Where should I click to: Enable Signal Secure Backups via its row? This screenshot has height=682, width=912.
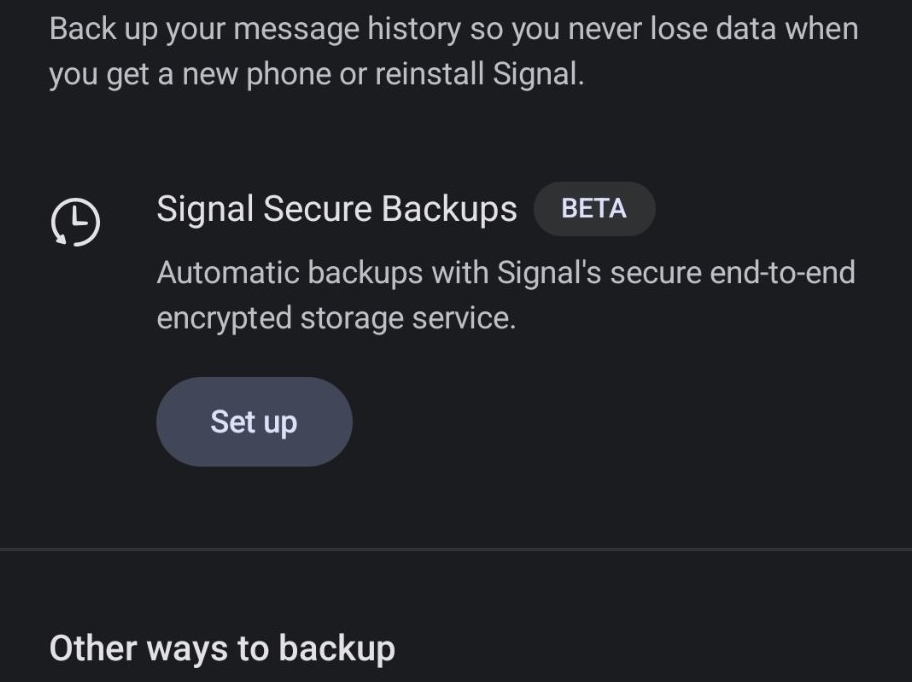click(336, 208)
